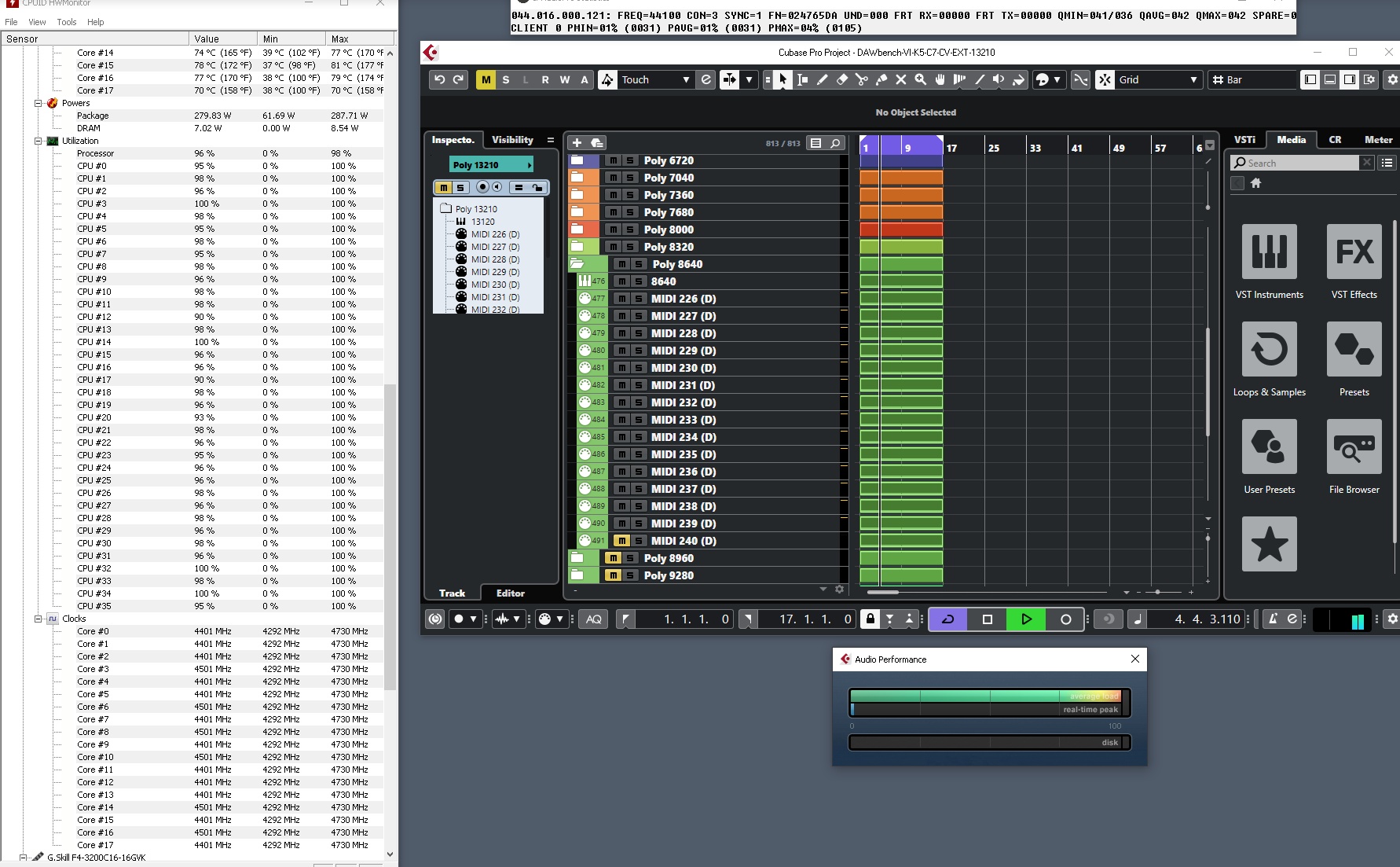Toggle global Mute state button M

click(486, 79)
